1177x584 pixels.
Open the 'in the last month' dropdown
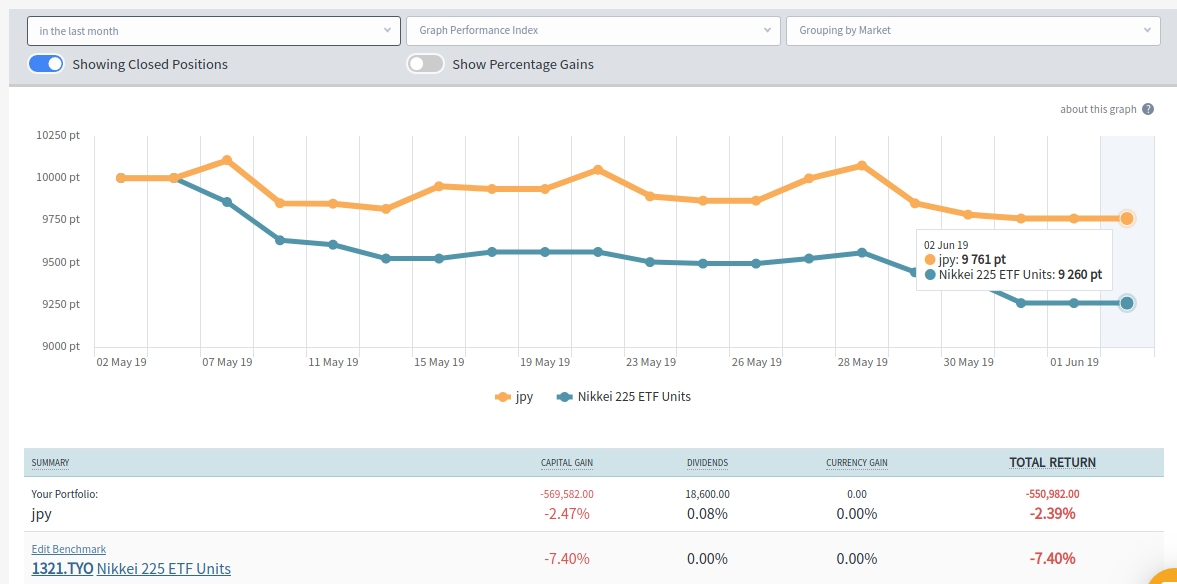click(214, 31)
